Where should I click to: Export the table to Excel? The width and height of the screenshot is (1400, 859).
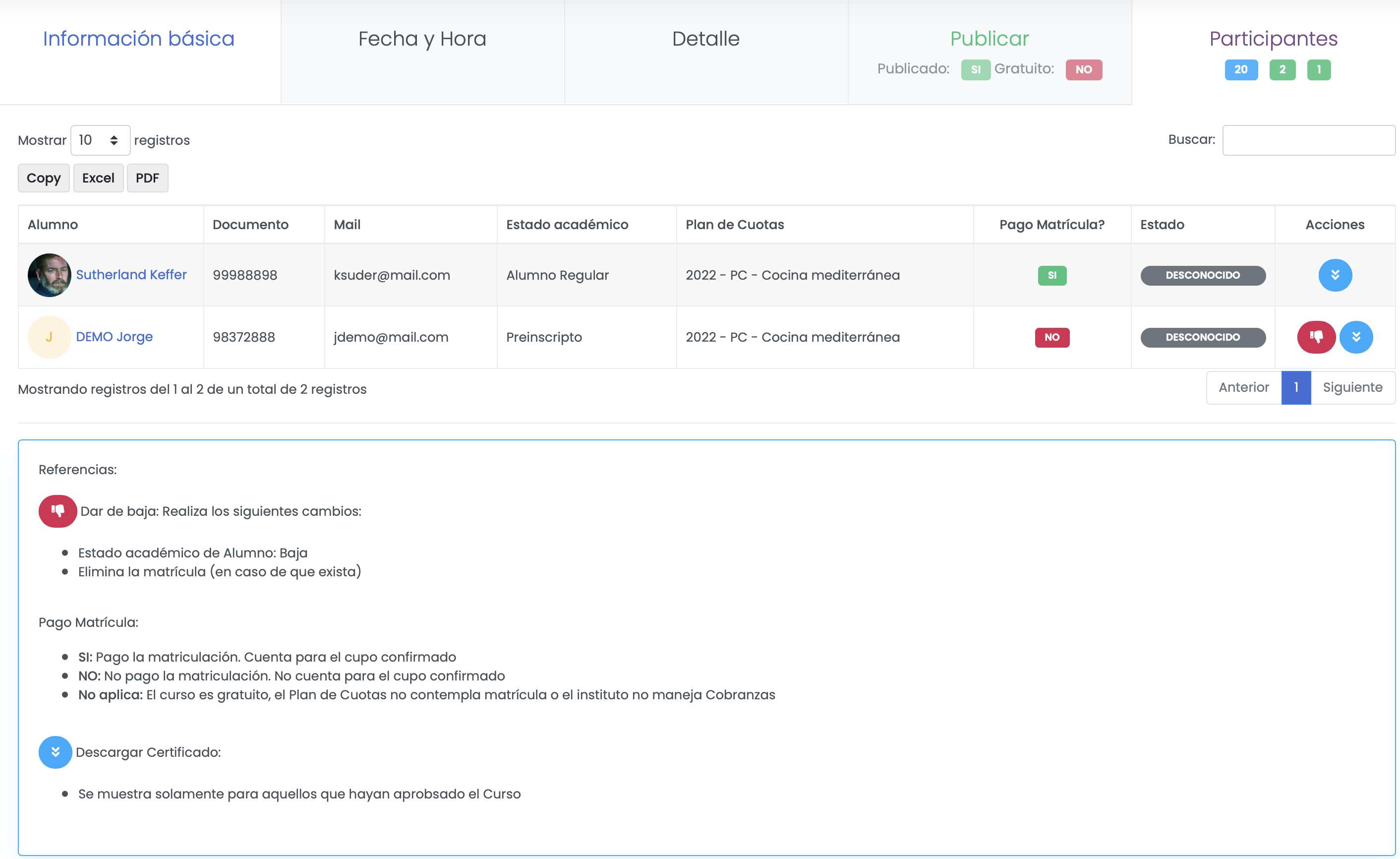click(98, 178)
